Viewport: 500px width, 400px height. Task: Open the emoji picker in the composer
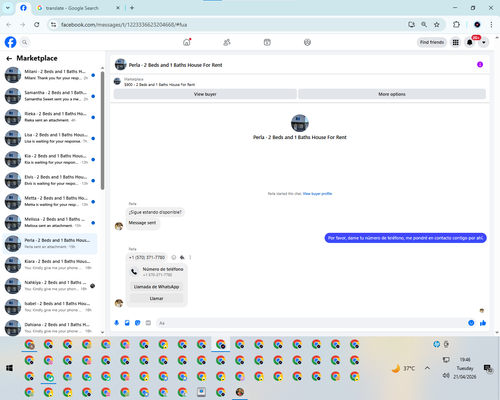(471, 323)
